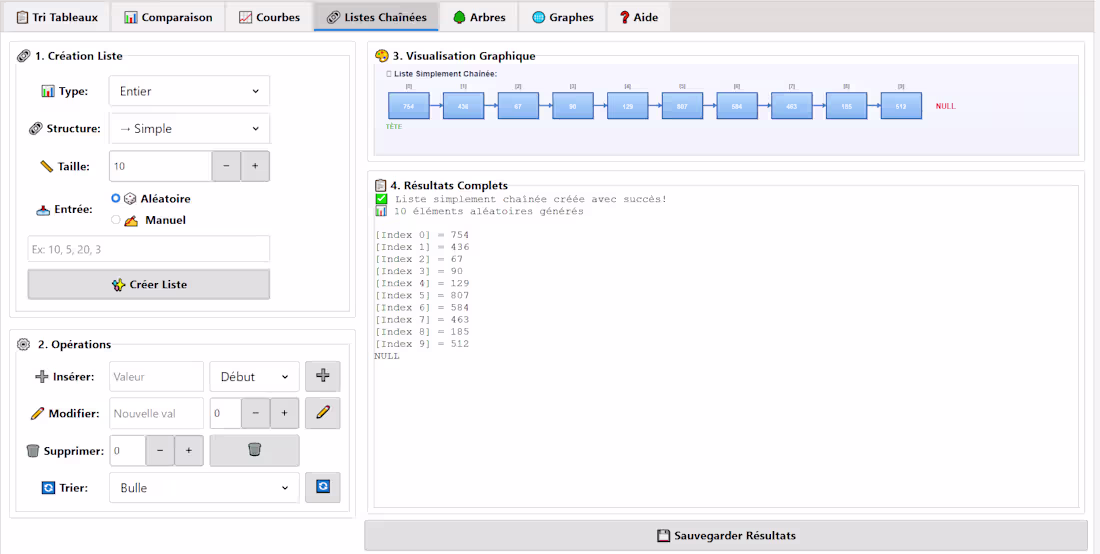Click the Supprimer index field
This screenshot has width=1100, height=554.
point(128,451)
